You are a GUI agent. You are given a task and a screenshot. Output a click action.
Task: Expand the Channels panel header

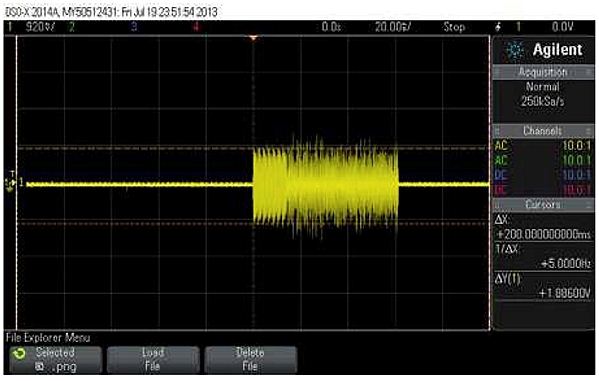543,131
